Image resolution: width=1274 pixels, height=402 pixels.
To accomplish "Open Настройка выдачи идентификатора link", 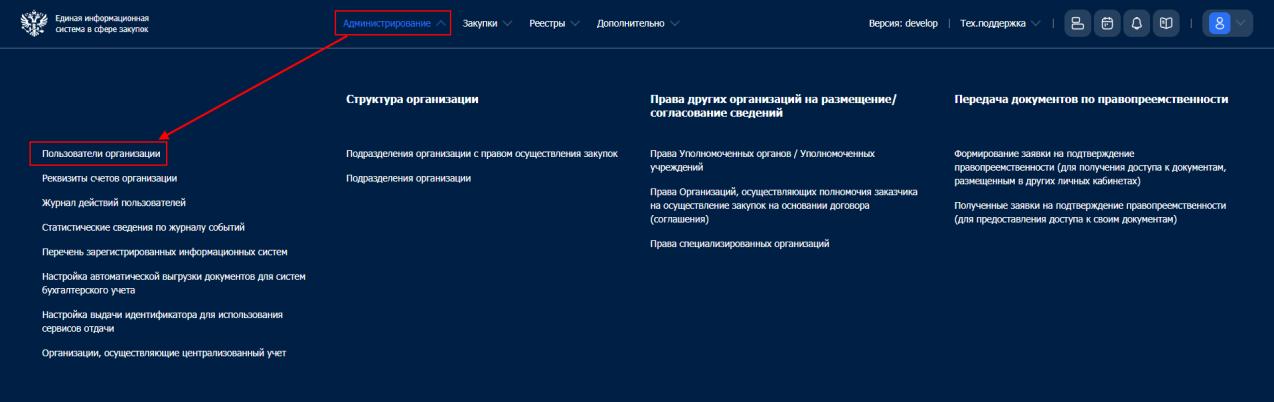I will (x=162, y=321).
